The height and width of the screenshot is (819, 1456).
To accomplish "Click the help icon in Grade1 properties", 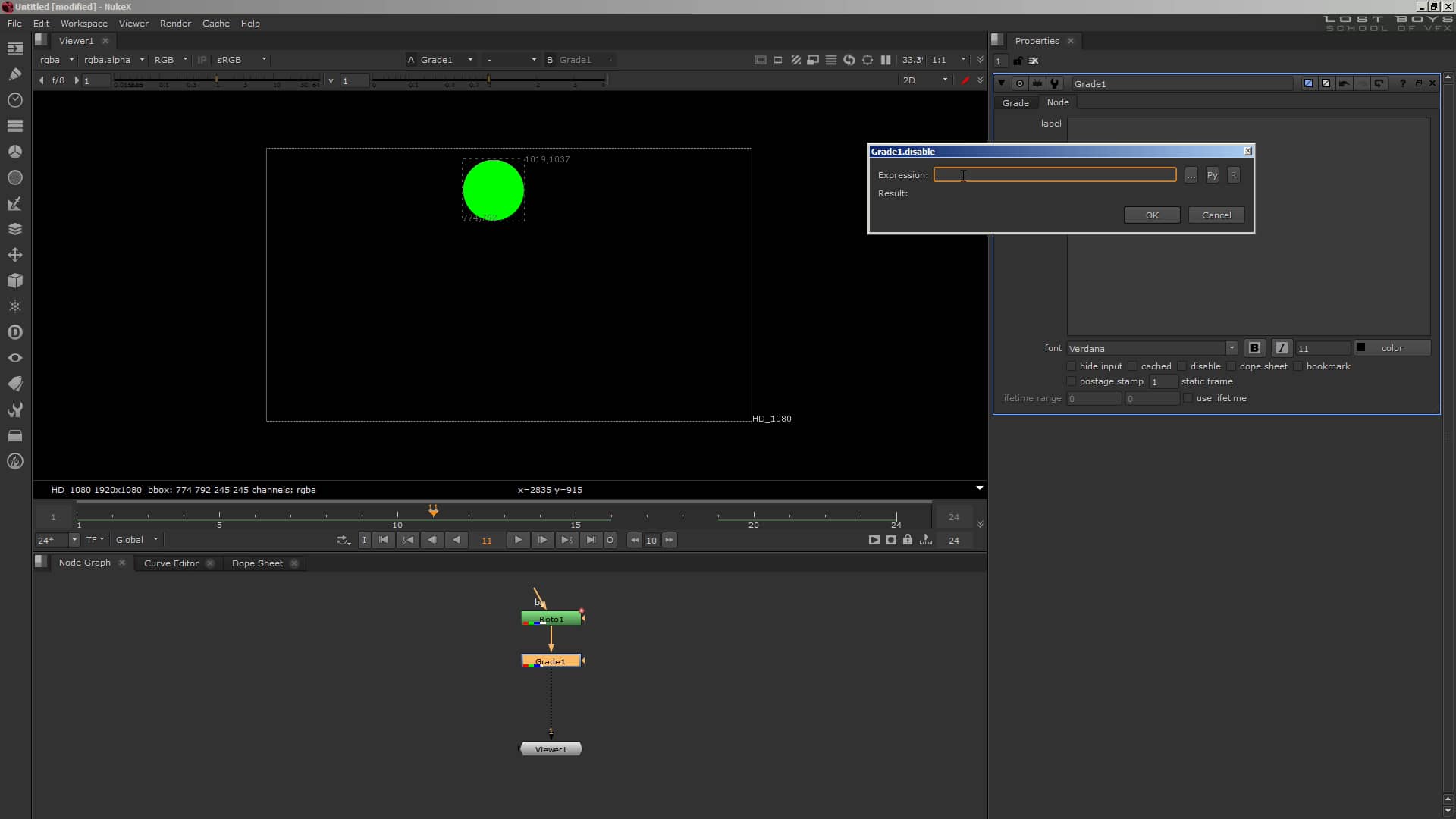I will (x=1402, y=83).
